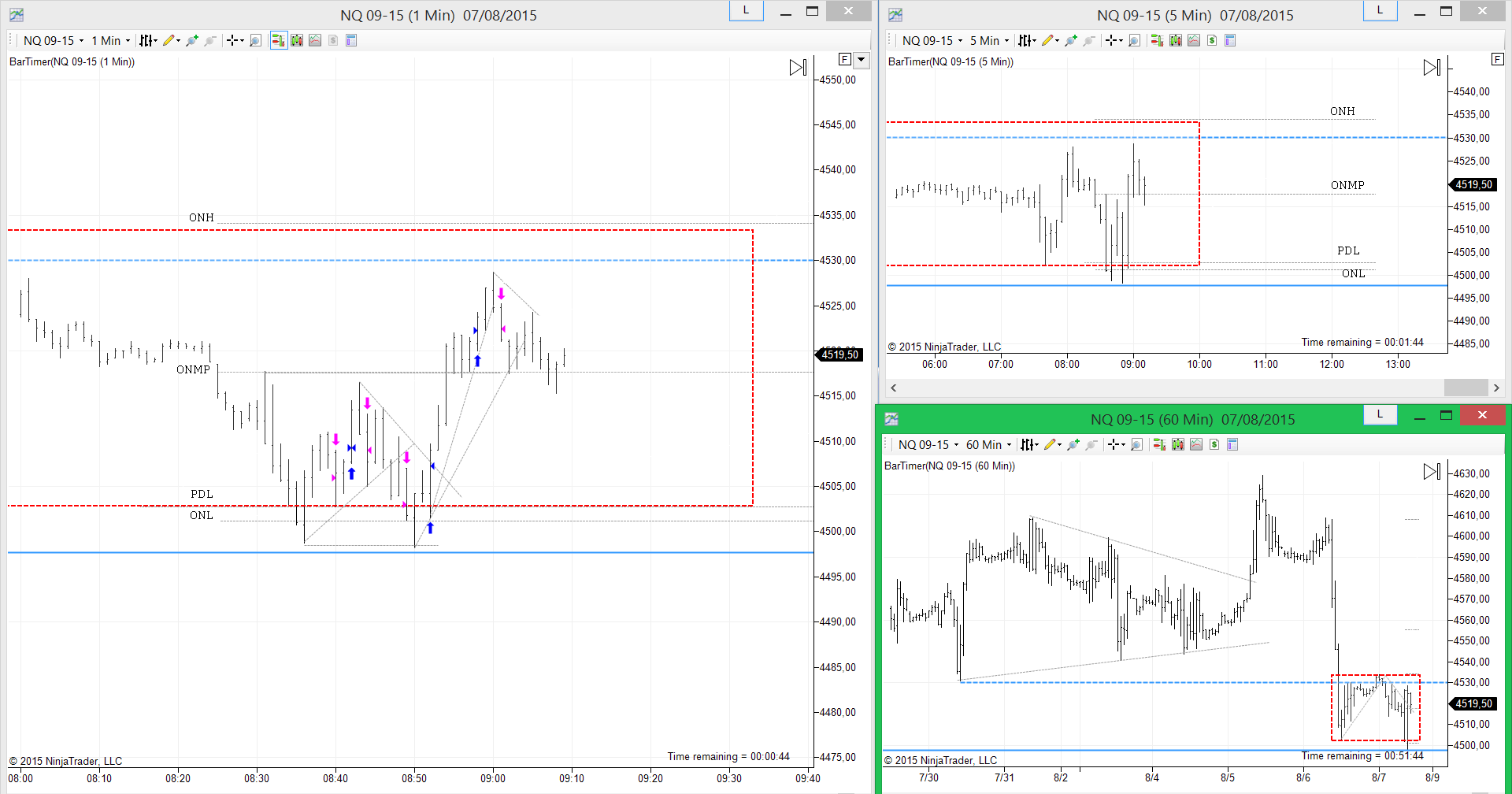Image resolution: width=1512 pixels, height=794 pixels.
Task: Open Strategies icon in the 1 Min chart
Action: [333, 40]
